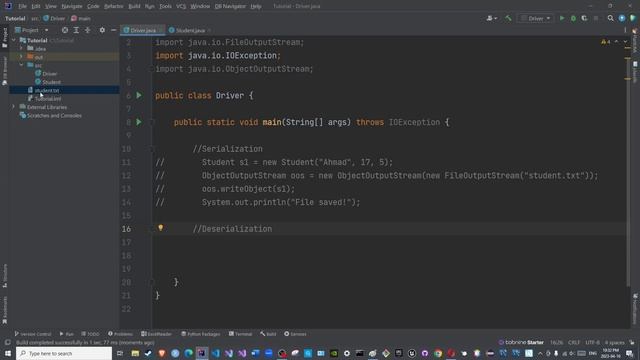Click the Windows Start button
The image size is (640, 360).
point(8,353)
